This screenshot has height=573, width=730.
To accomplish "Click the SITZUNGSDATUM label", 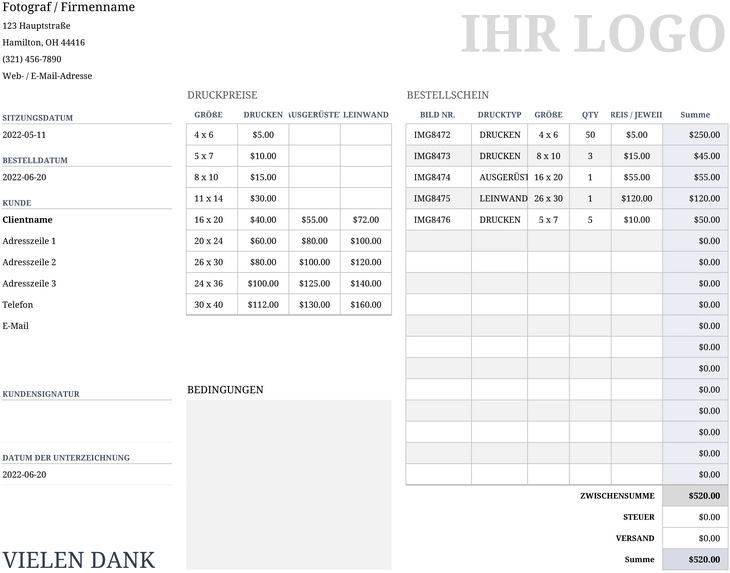I will [x=38, y=118].
